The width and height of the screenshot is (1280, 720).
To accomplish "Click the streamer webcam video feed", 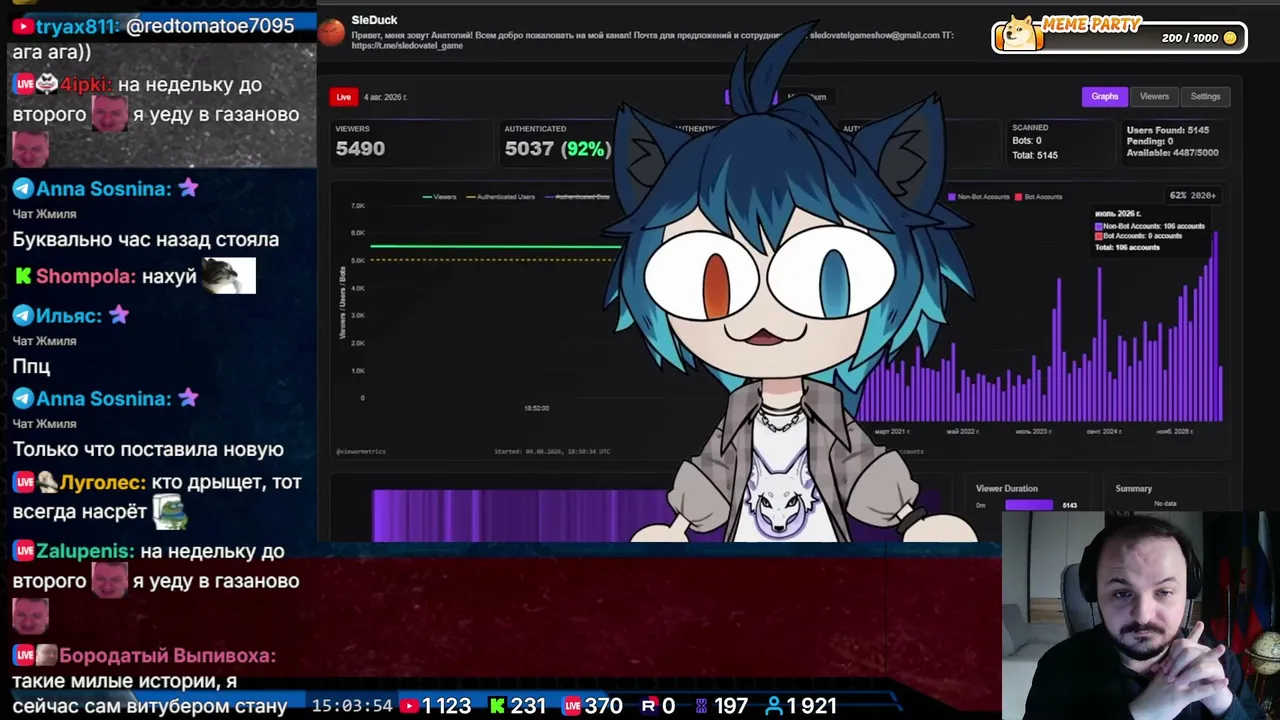I will [1140, 616].
